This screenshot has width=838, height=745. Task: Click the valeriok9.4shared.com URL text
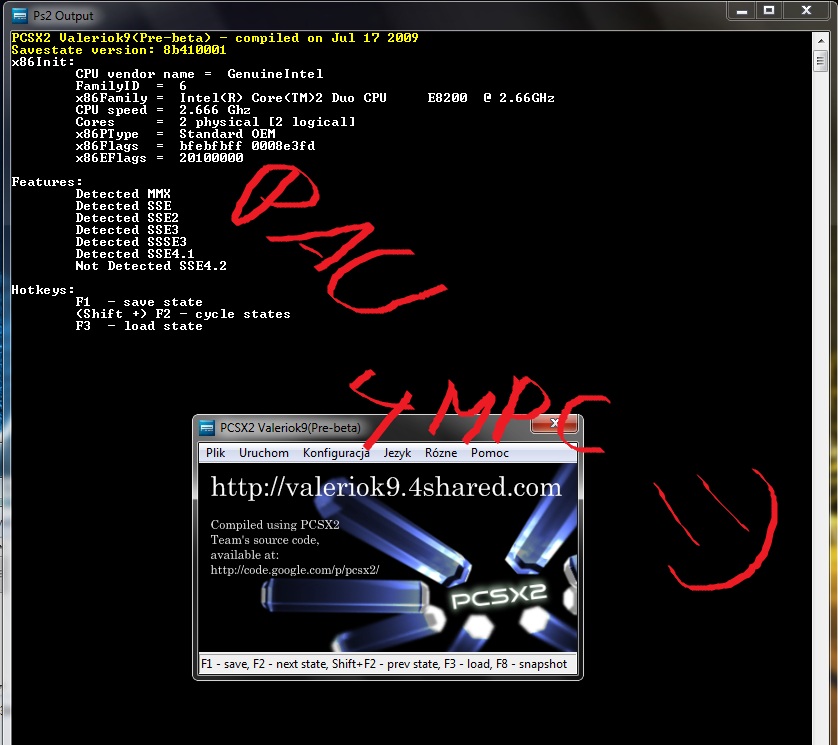pos(386,487)
